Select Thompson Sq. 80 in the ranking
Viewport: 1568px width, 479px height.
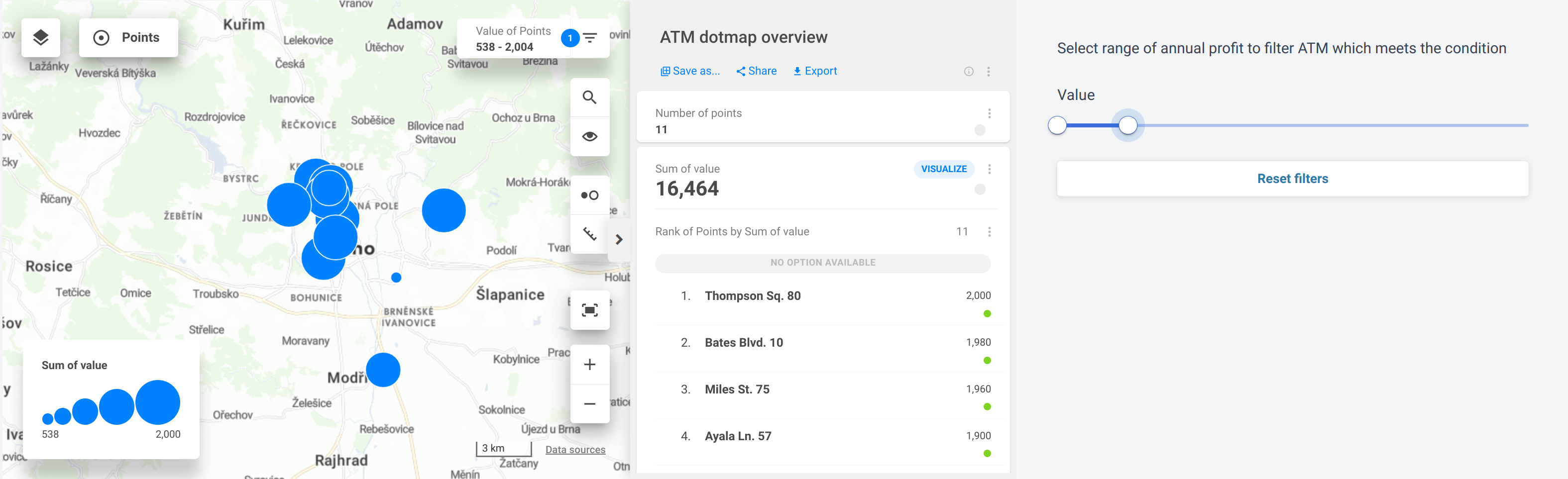click(752, 296)
